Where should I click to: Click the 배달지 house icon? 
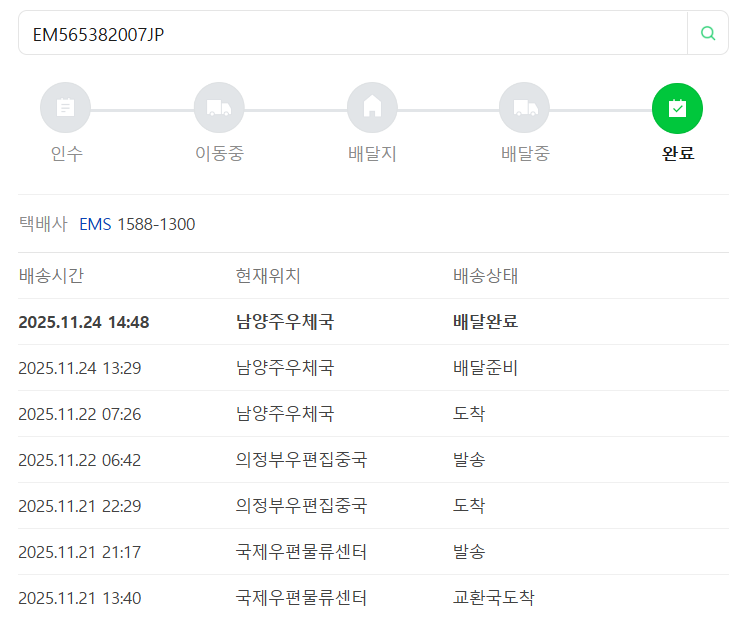point(372,108)
